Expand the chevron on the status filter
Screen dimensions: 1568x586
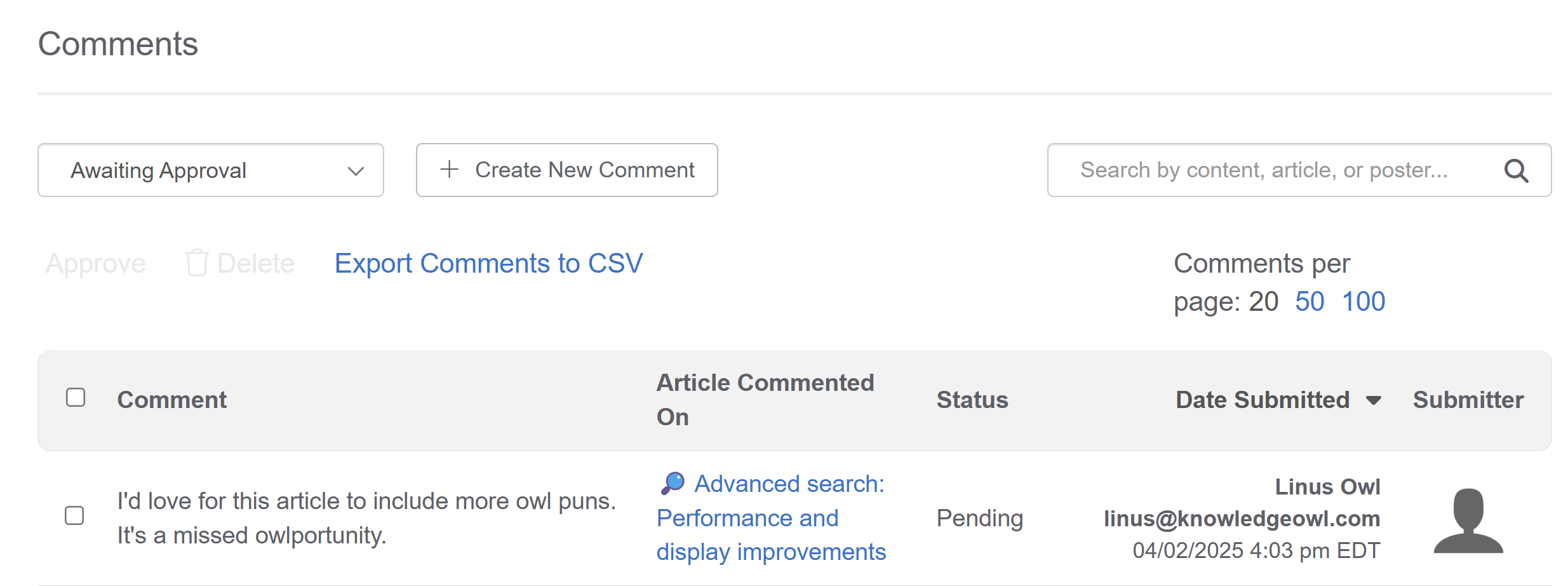pos(356,171)
